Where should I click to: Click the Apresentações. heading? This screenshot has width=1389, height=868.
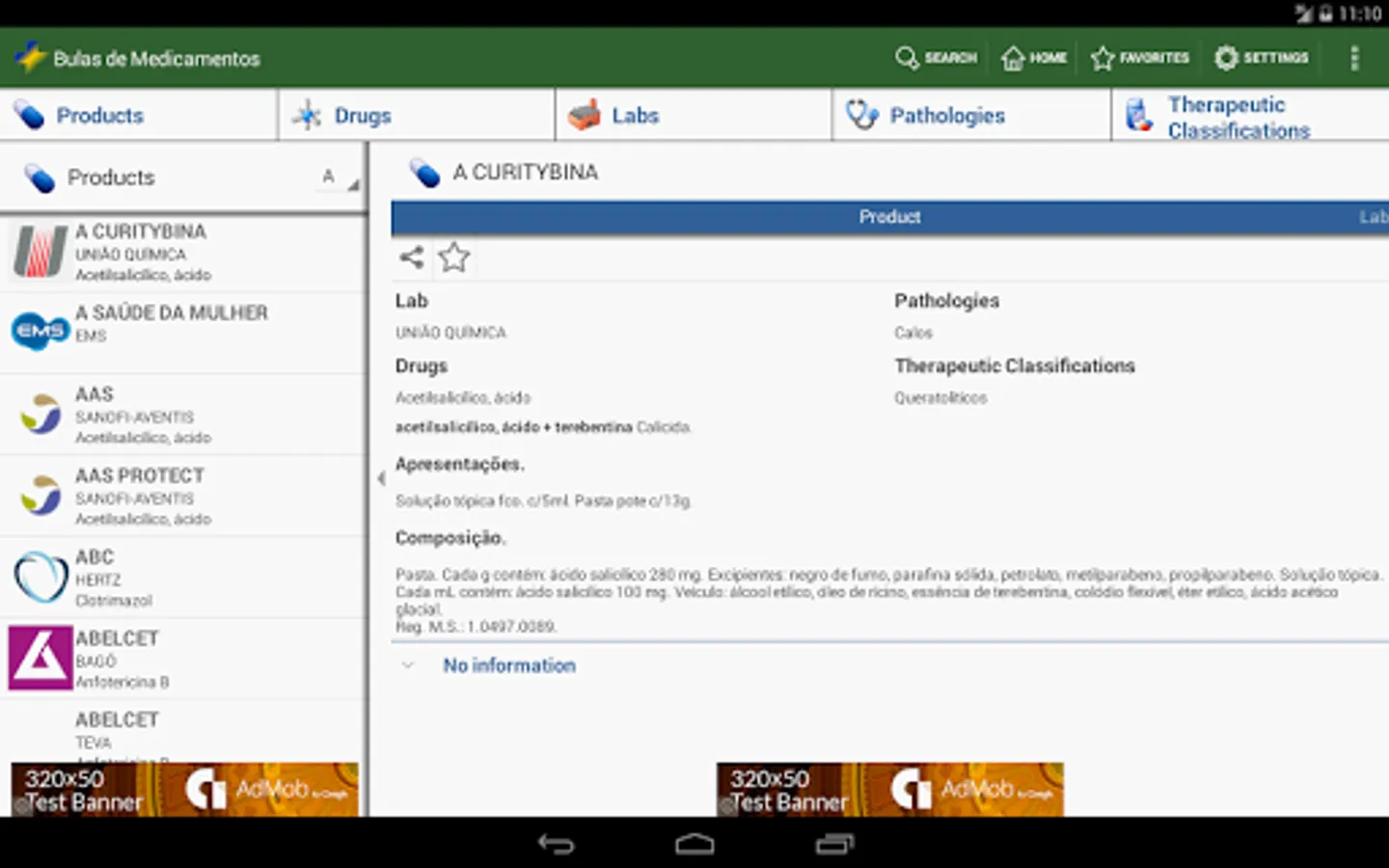click(x=460, y=464)
